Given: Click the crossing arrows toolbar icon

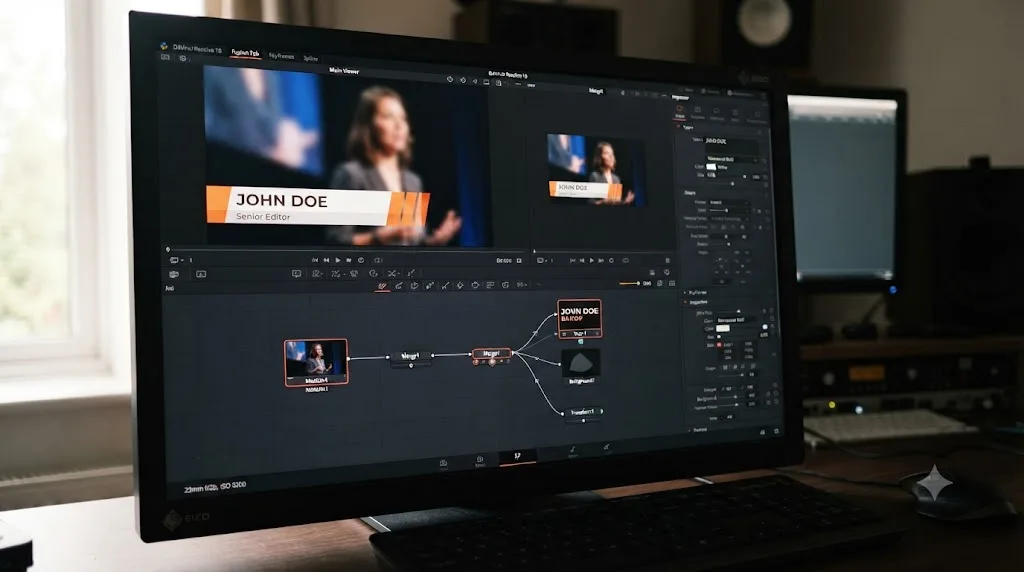Looking at the screenshot, I should pyautogui.click(x=392, y=274).
